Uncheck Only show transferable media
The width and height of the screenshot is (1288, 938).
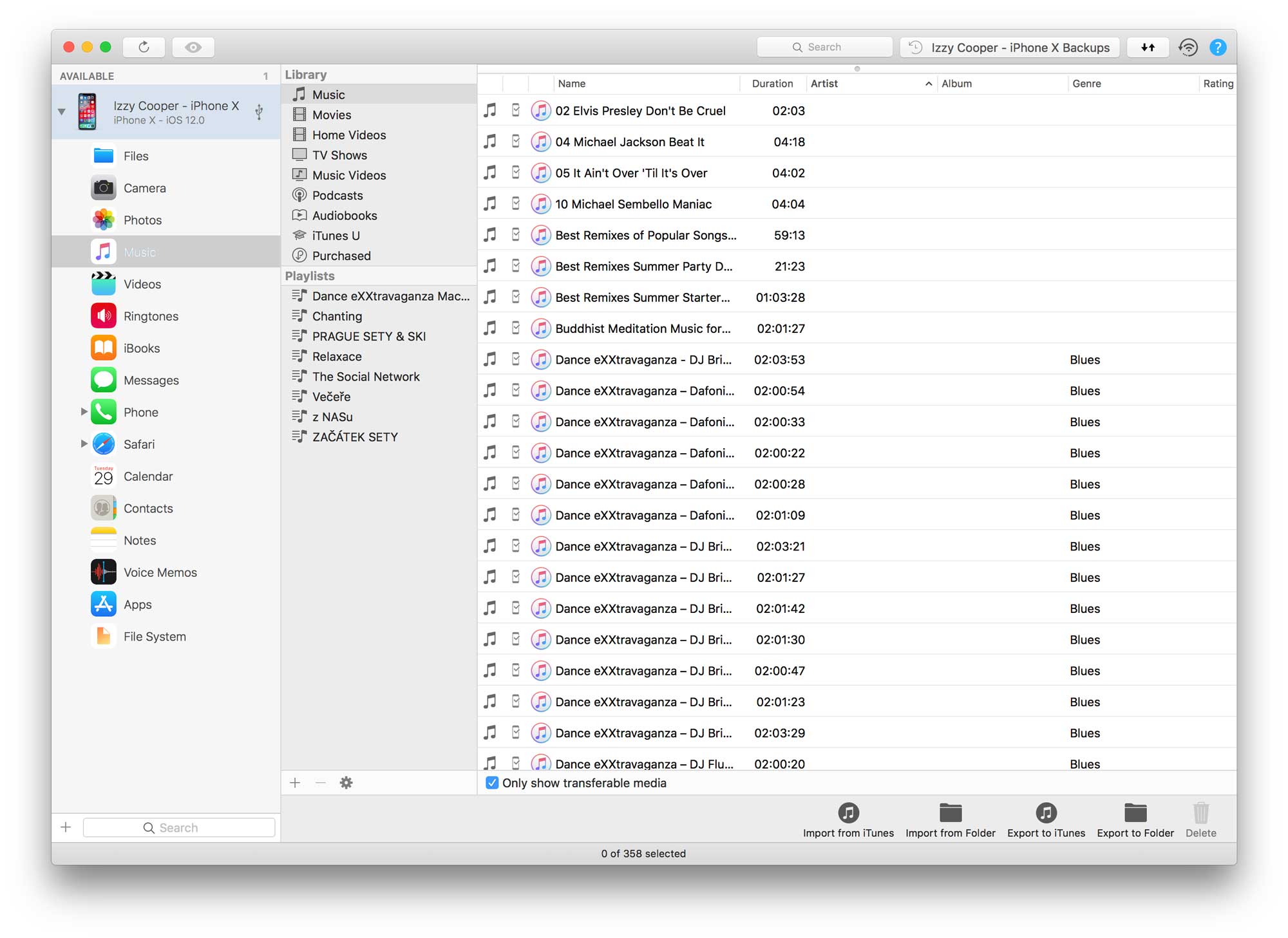pos(492,783)
